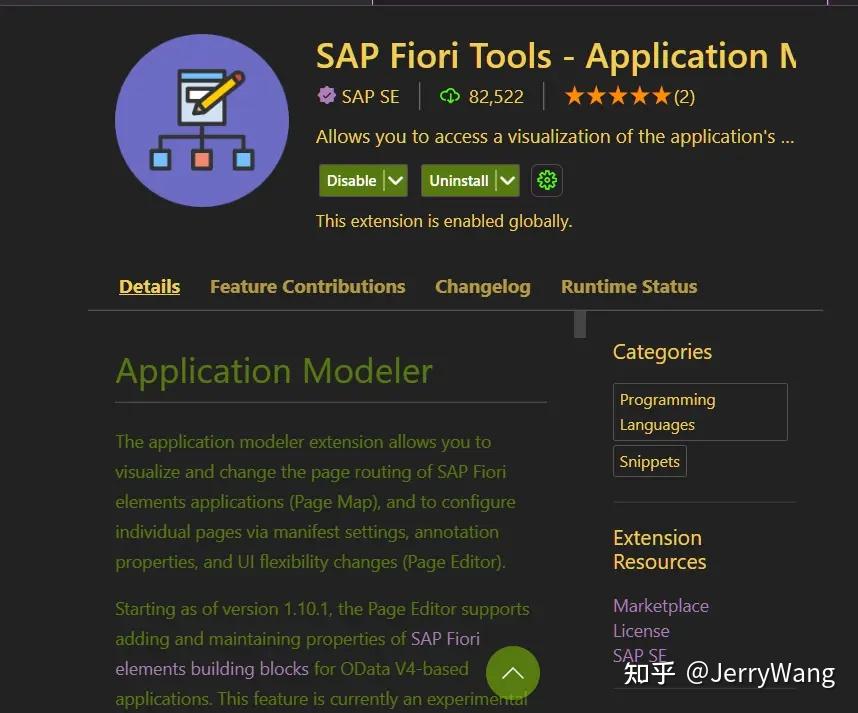This screenshot has height=713, width=858.
Task: Click the Application Modeler extension logo
Action: tap(202, 120)
